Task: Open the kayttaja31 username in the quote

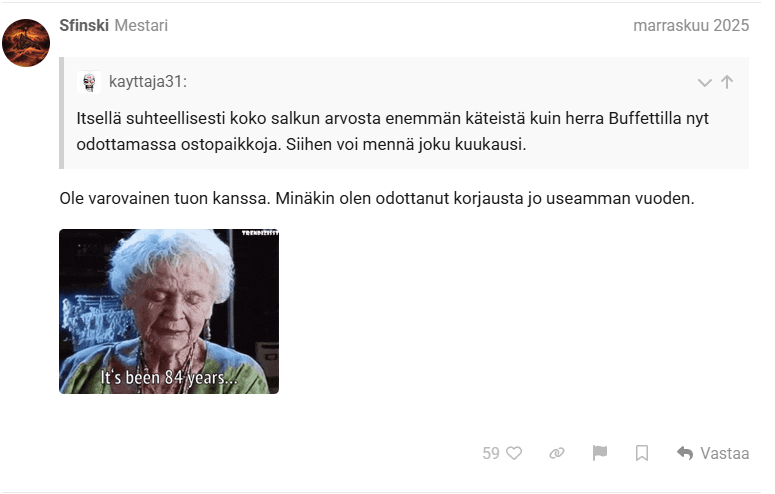Action: (x=148, y=82)
